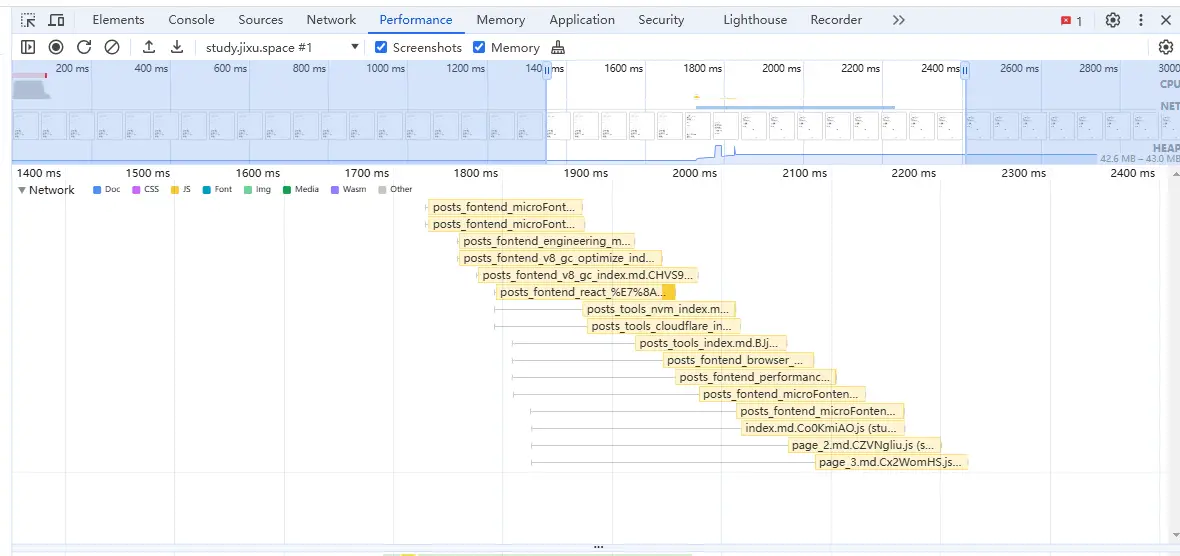Viewport: 1180px width, 556px height.
Task: Click the download profile icon
Action: click(177, 47)
